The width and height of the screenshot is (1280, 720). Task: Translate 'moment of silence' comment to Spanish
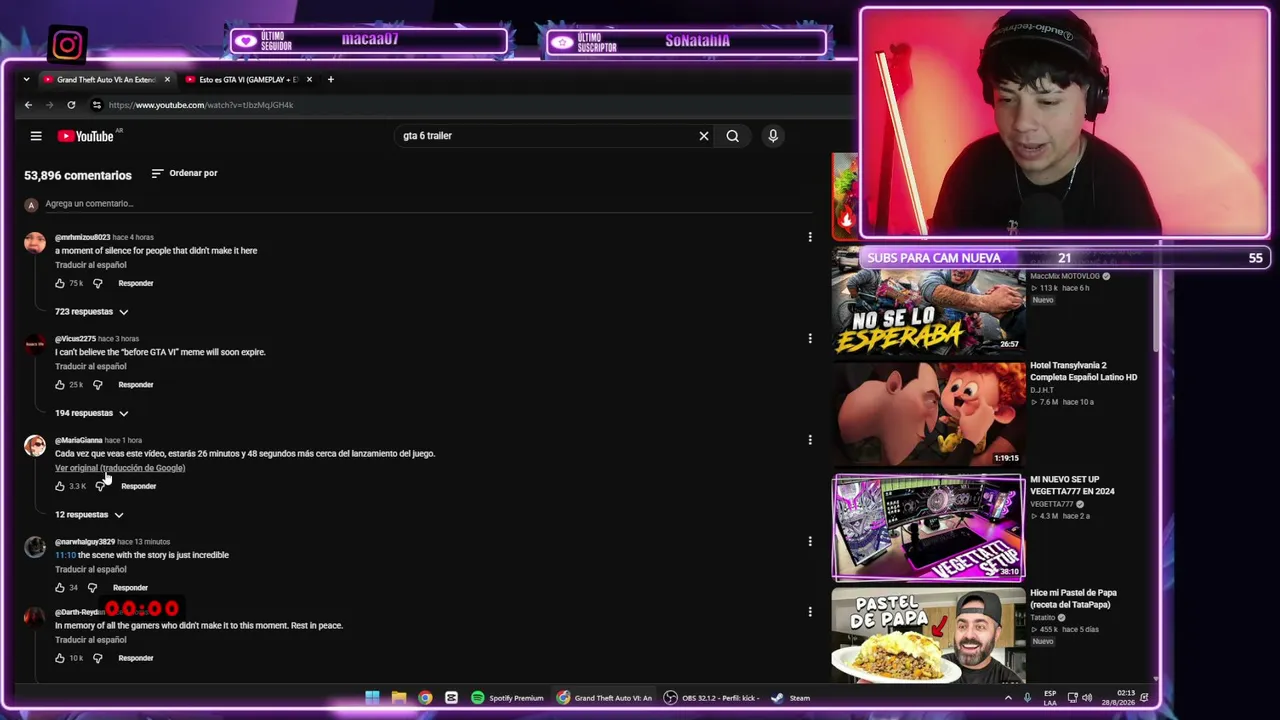[x=91, y=265]
